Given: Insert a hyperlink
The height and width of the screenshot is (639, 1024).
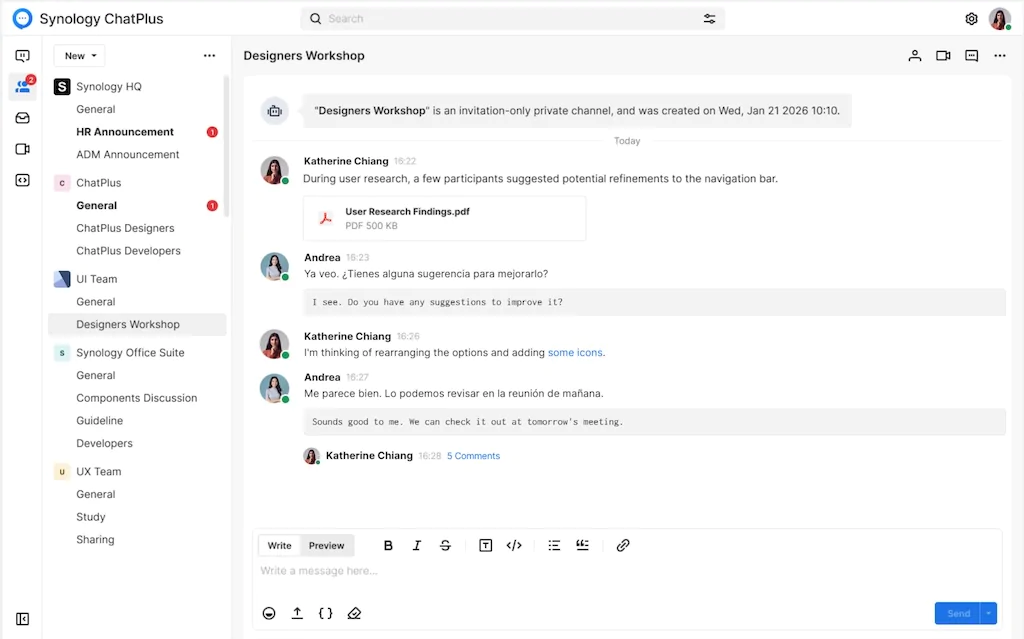Looking at the screenshot, I should coord(623,546).
